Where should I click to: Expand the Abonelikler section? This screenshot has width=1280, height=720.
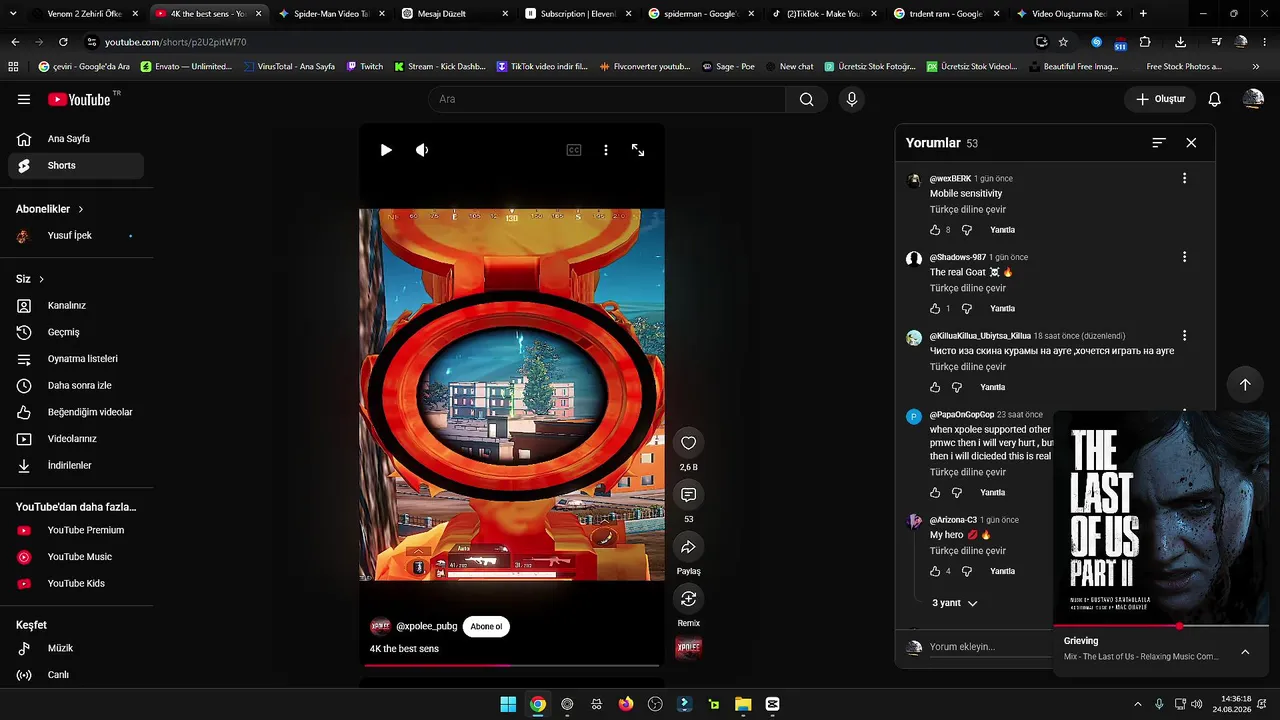click(x=50, y=209)
